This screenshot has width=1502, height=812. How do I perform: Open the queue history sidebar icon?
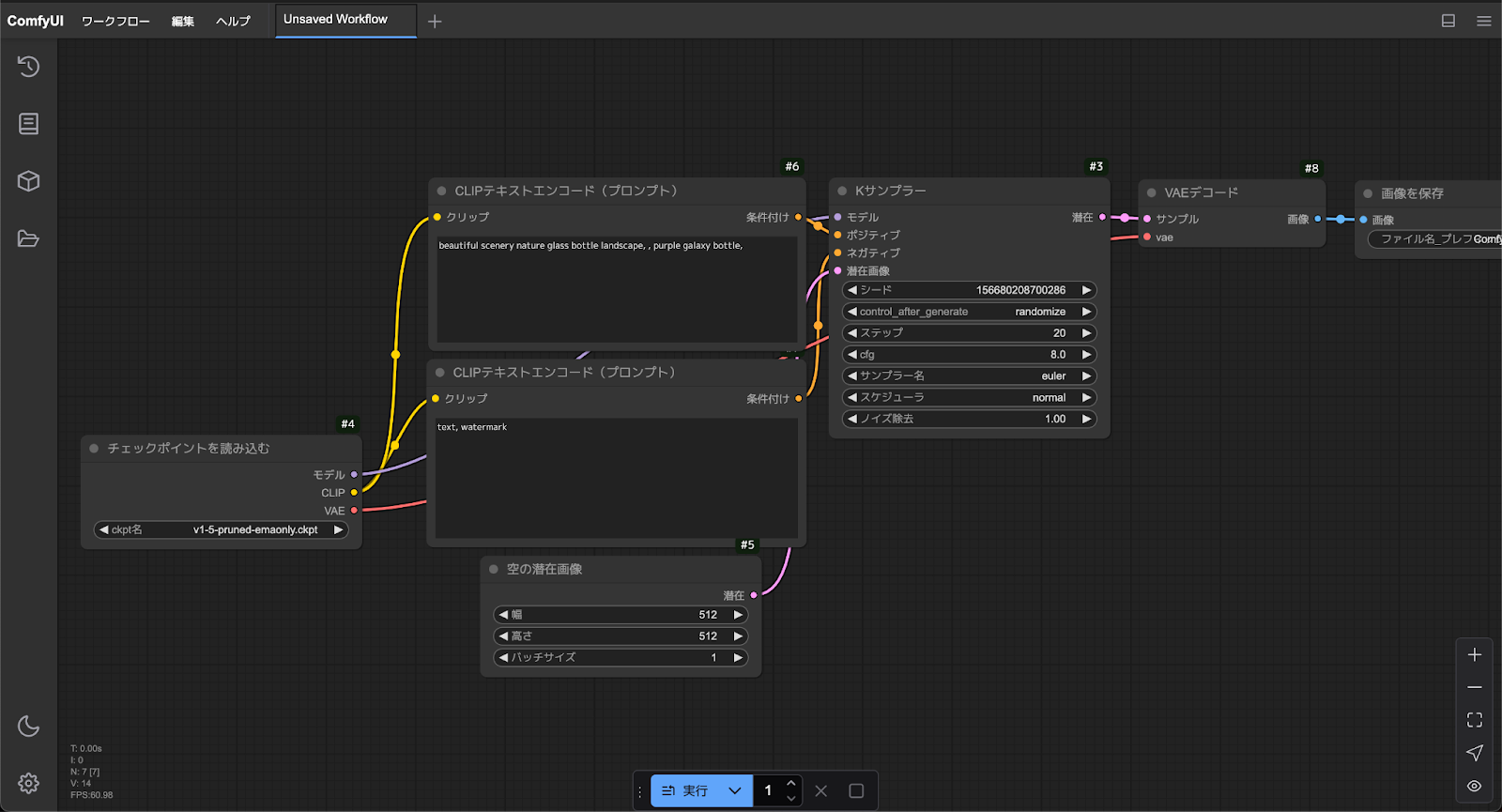(28, 67)
